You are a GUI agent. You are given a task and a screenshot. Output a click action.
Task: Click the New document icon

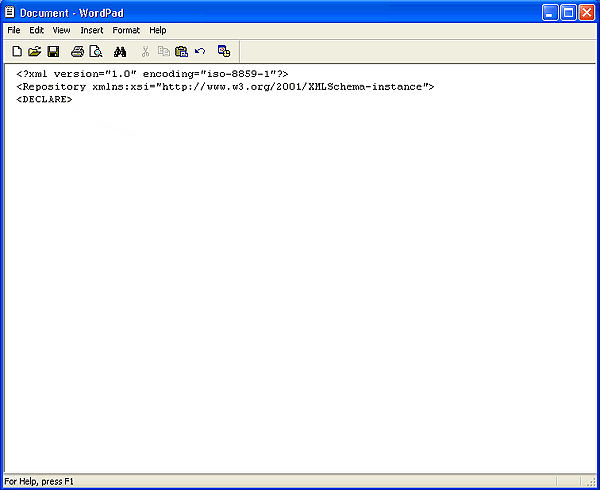coord(17,51)
